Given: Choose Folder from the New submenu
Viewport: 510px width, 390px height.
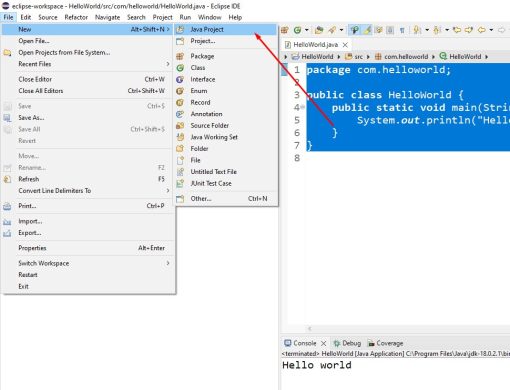Looking at the screenshot, I should pos(226,149).
